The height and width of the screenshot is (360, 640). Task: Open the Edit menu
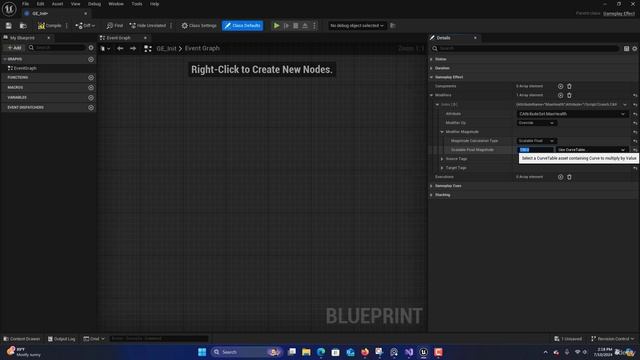coord(40,4)
